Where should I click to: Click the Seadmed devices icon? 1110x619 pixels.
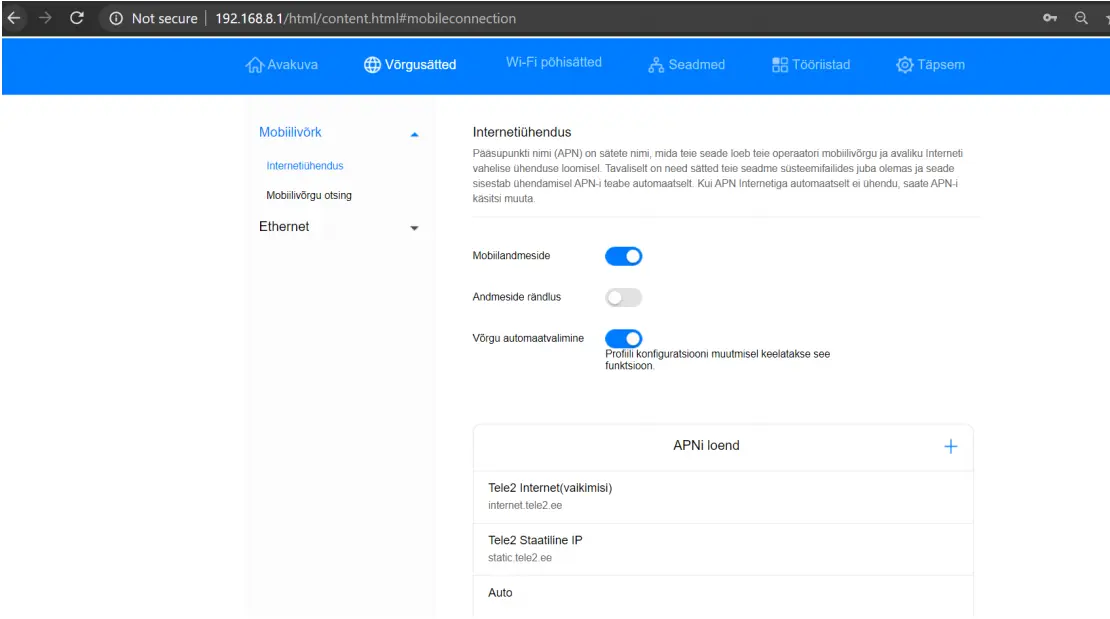pos(656,64)
